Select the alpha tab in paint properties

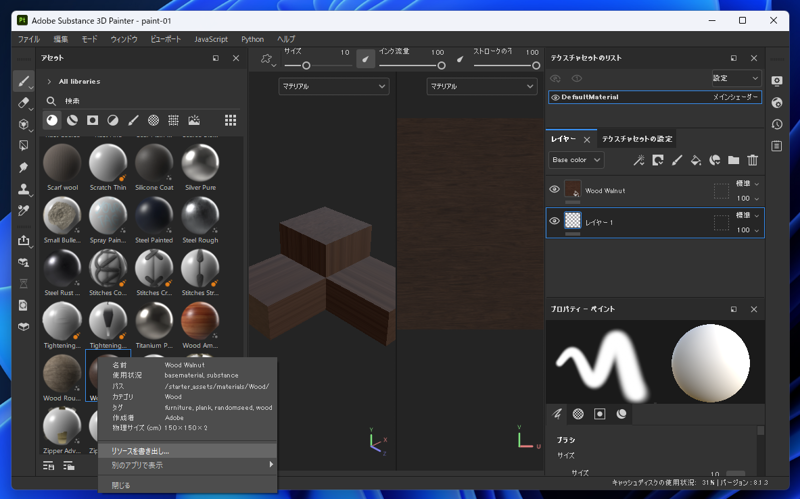pos(578,414)
